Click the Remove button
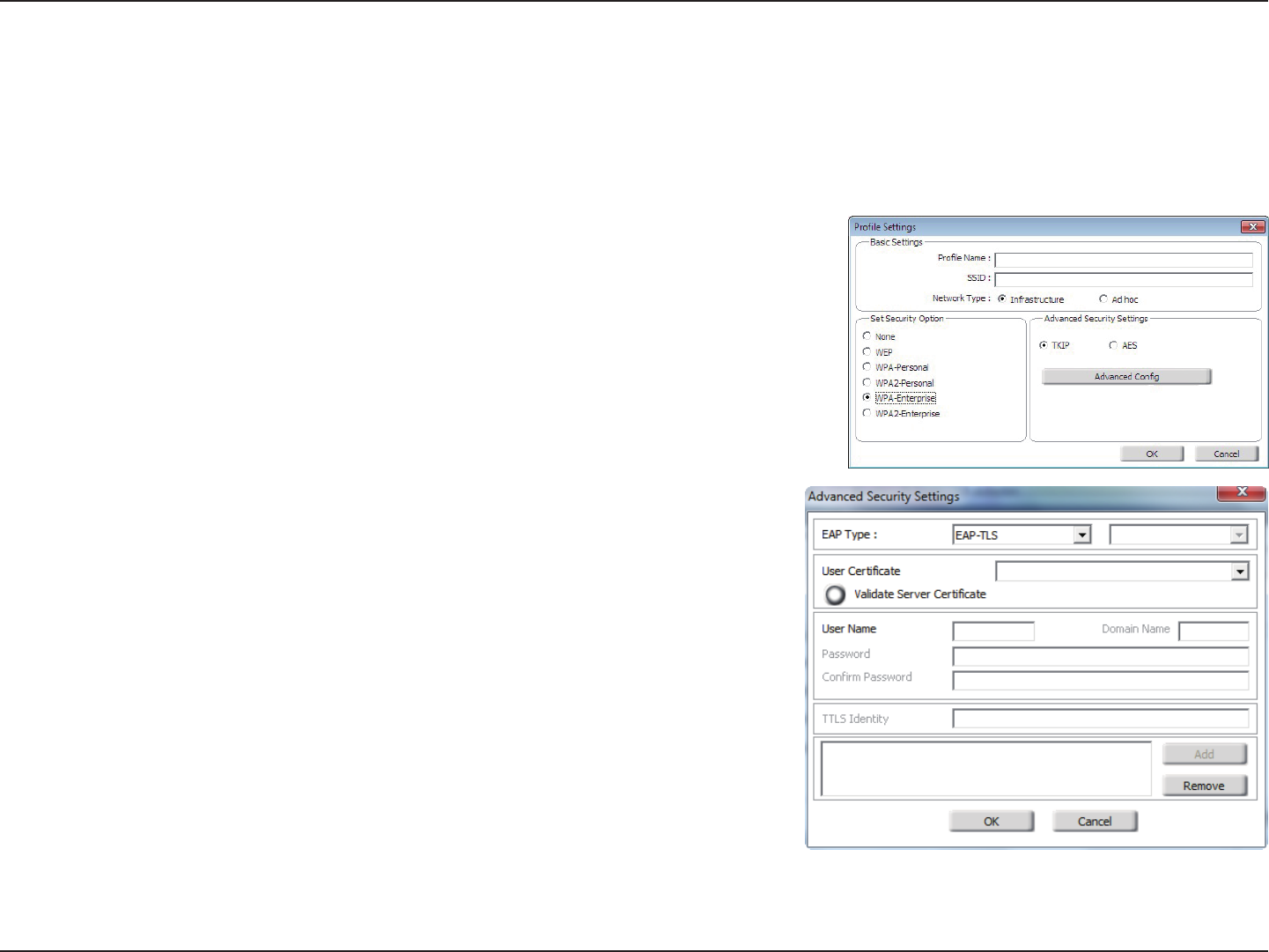Image resolution: width=1269 pixels, height=952 pixels. 1205,786
